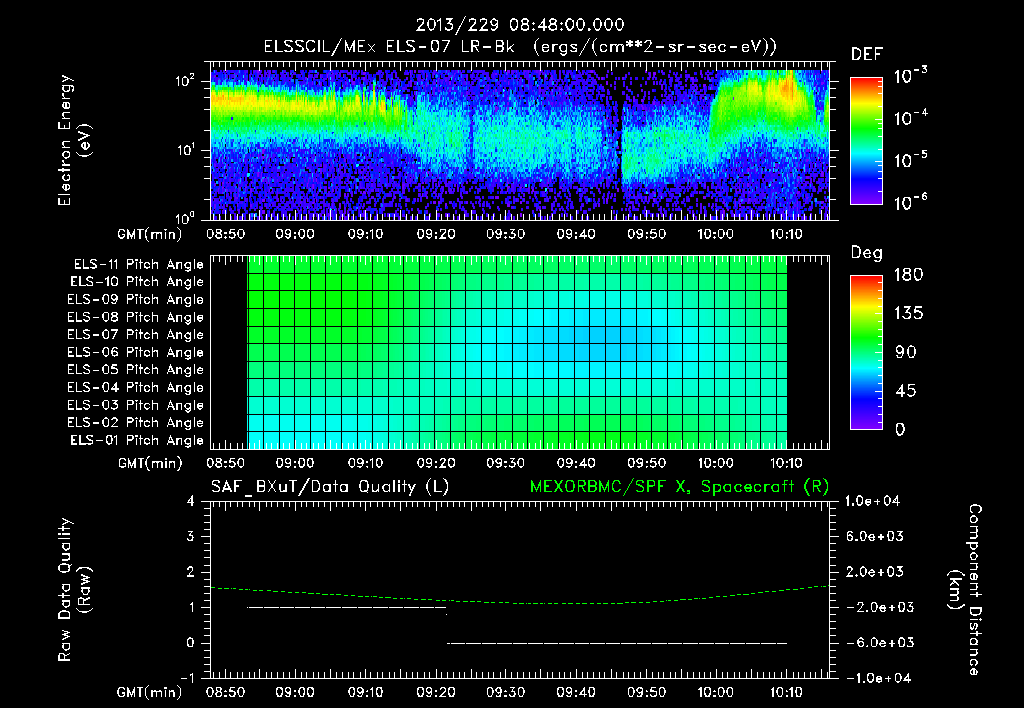This screenshot has height=708, width=1024.
Task: Click the ELS-06 Pitch Angle row label
Action: [135, 353]
